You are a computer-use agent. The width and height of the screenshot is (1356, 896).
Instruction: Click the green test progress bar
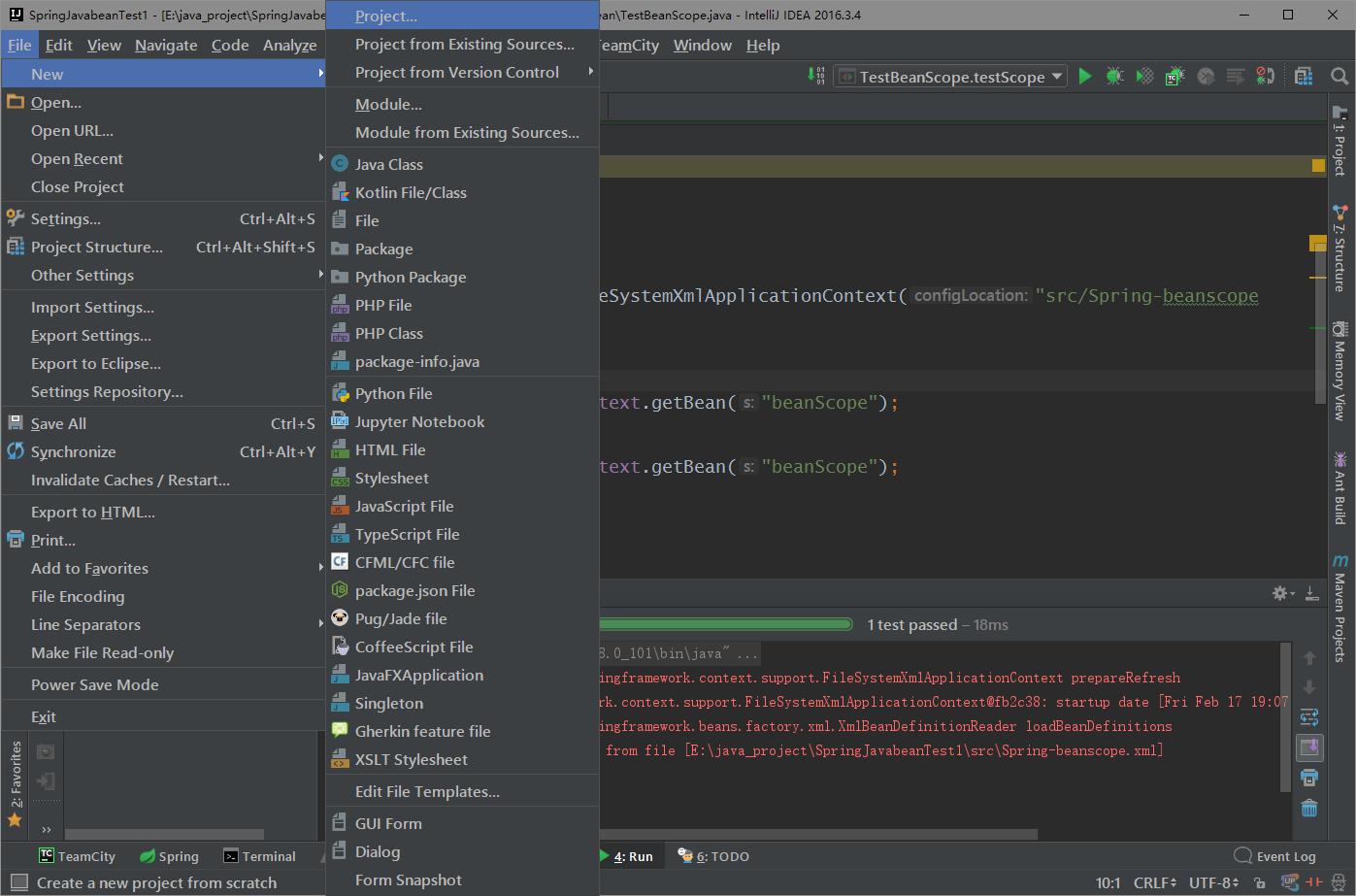pos(726,624)
